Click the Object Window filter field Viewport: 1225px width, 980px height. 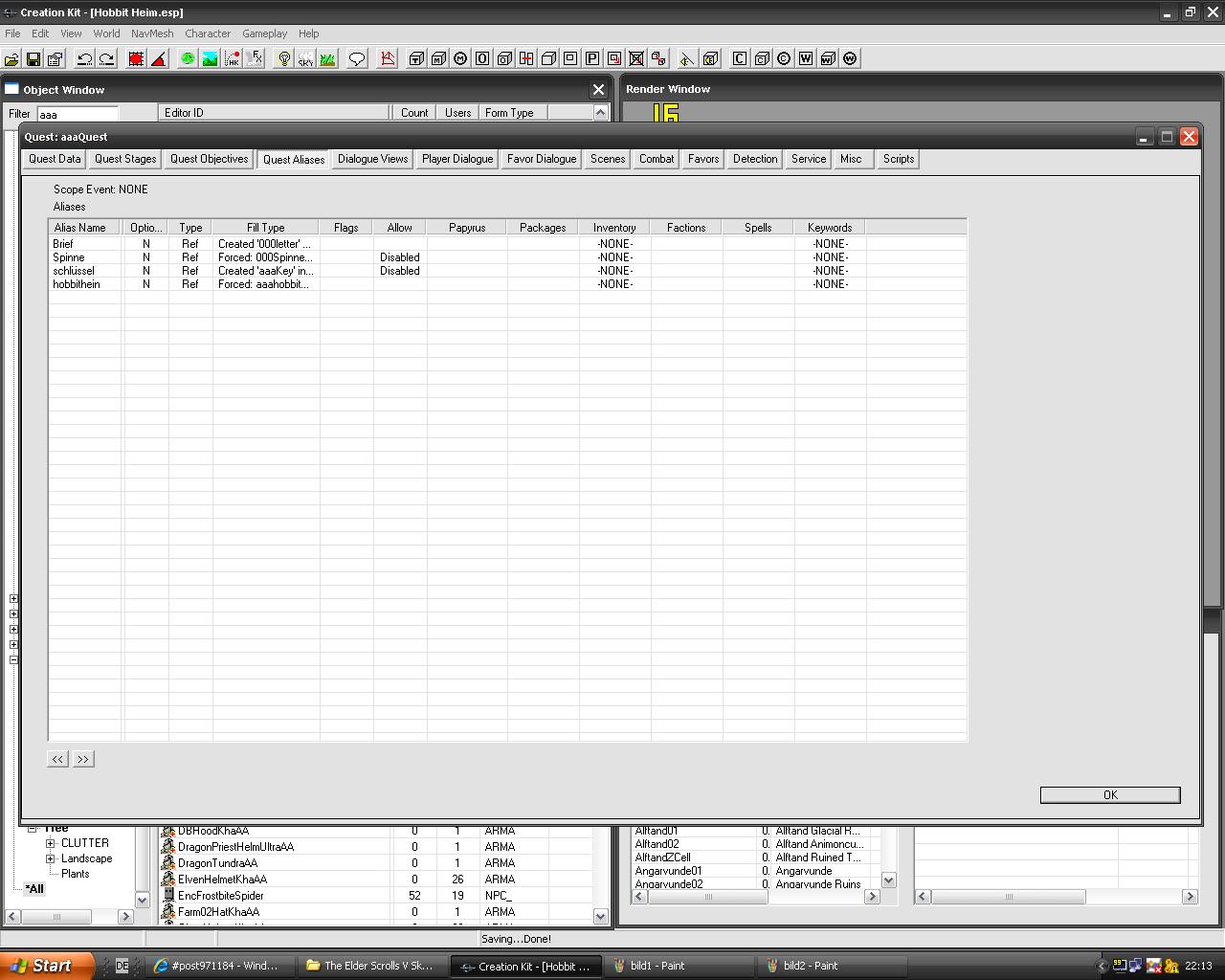[x=77, y=114]
